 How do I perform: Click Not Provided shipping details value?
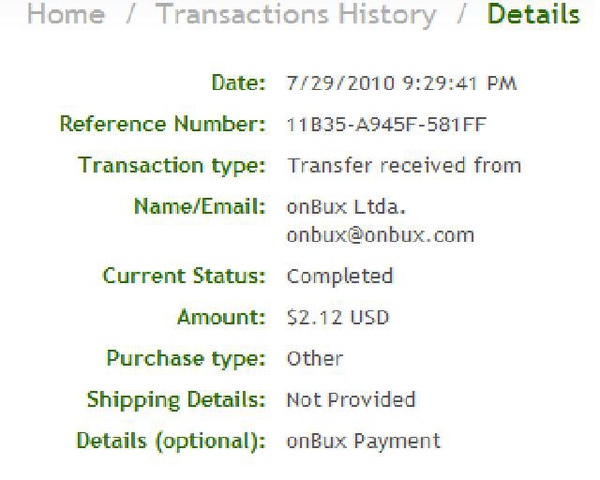click(x=351, y=400)
